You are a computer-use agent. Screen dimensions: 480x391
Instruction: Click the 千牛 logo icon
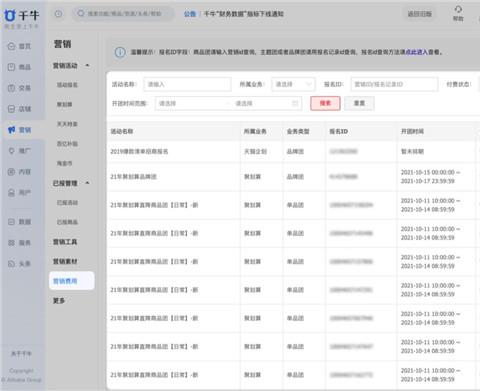tap(10, 15)
